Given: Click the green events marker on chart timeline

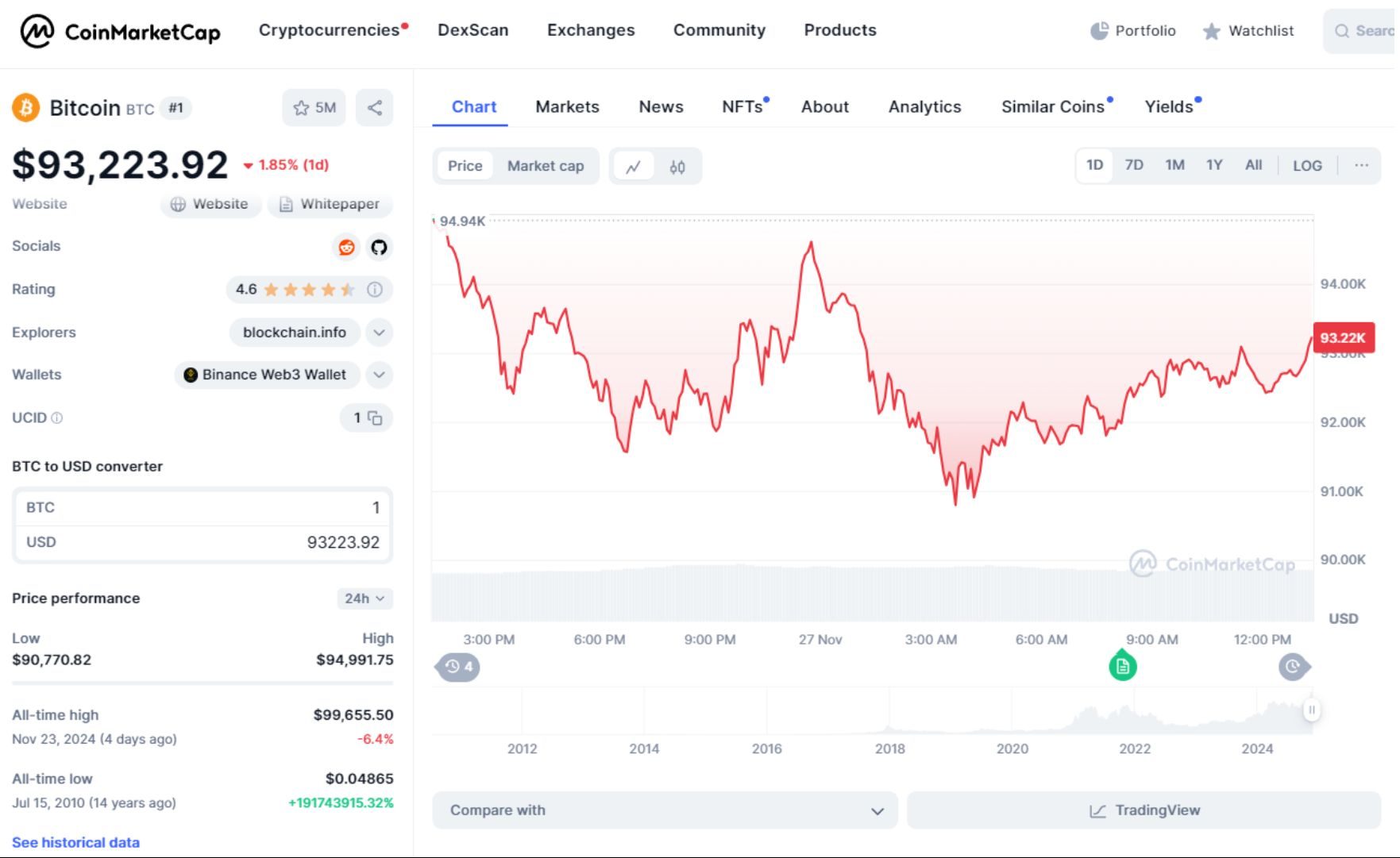Looking at the screenshot, I should click(1123, 667).
